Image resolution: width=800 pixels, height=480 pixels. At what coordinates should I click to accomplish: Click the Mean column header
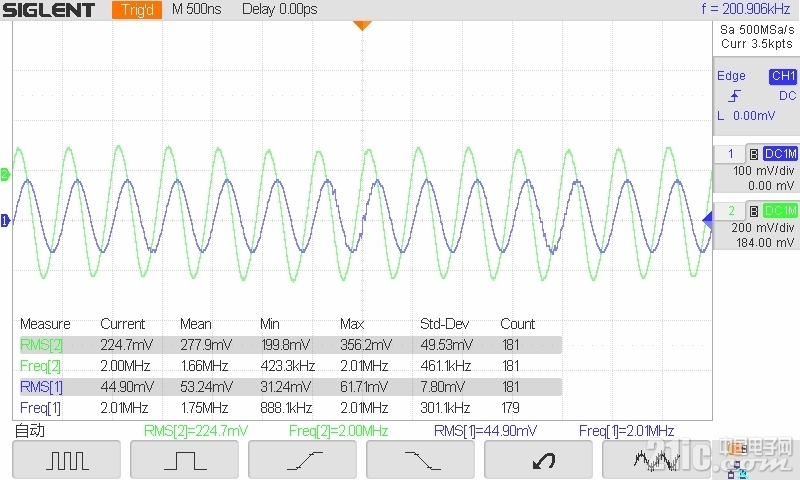click(195, 324)
